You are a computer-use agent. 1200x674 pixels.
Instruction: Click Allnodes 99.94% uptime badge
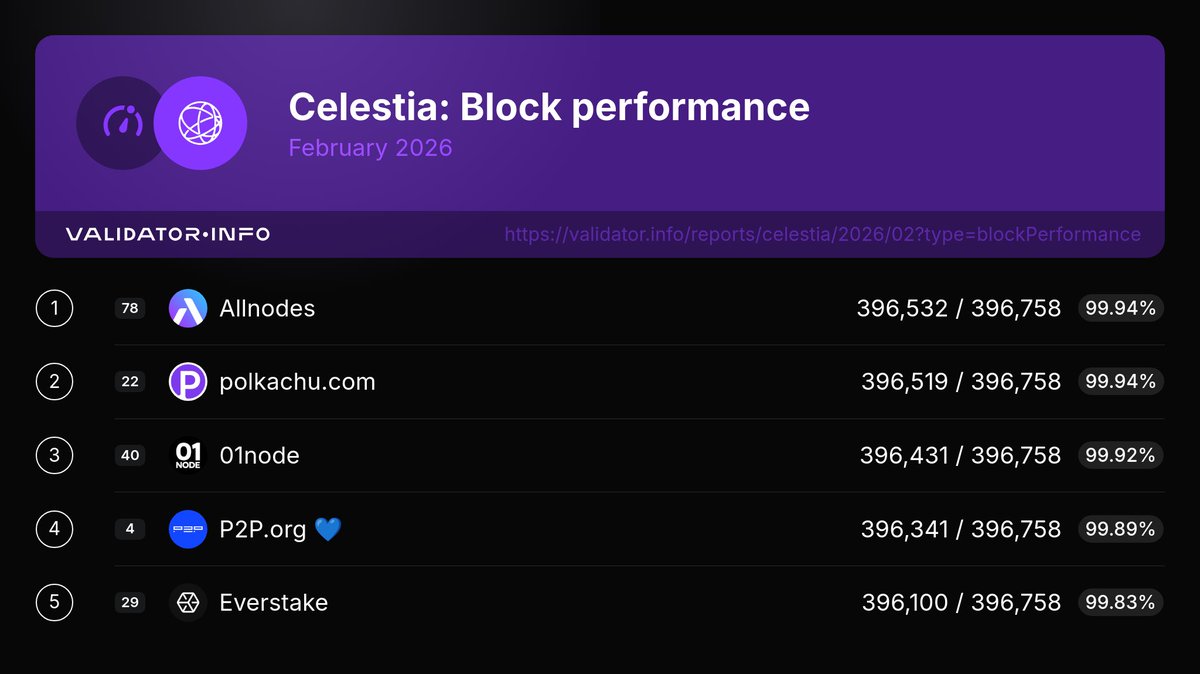click(1120, 308)
